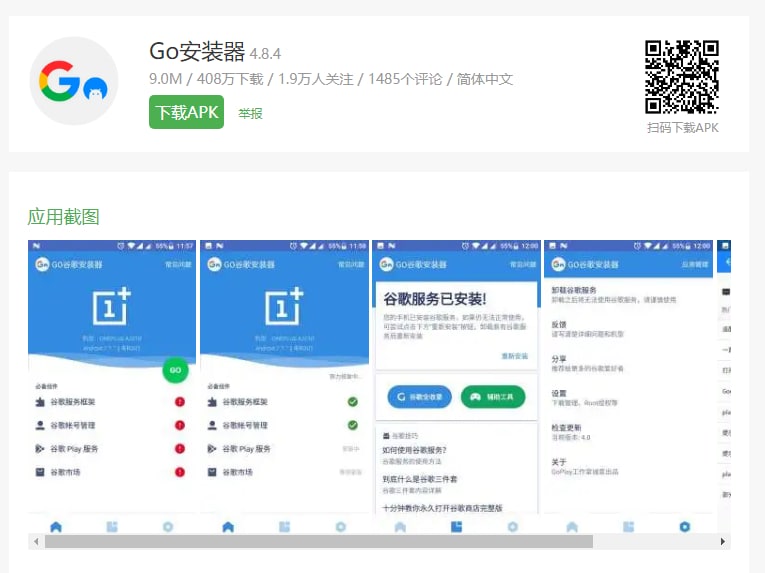This screenshot has height=573, width=765.
Task: Click the 应用截图 section heading
Action: tap(63, 217)
